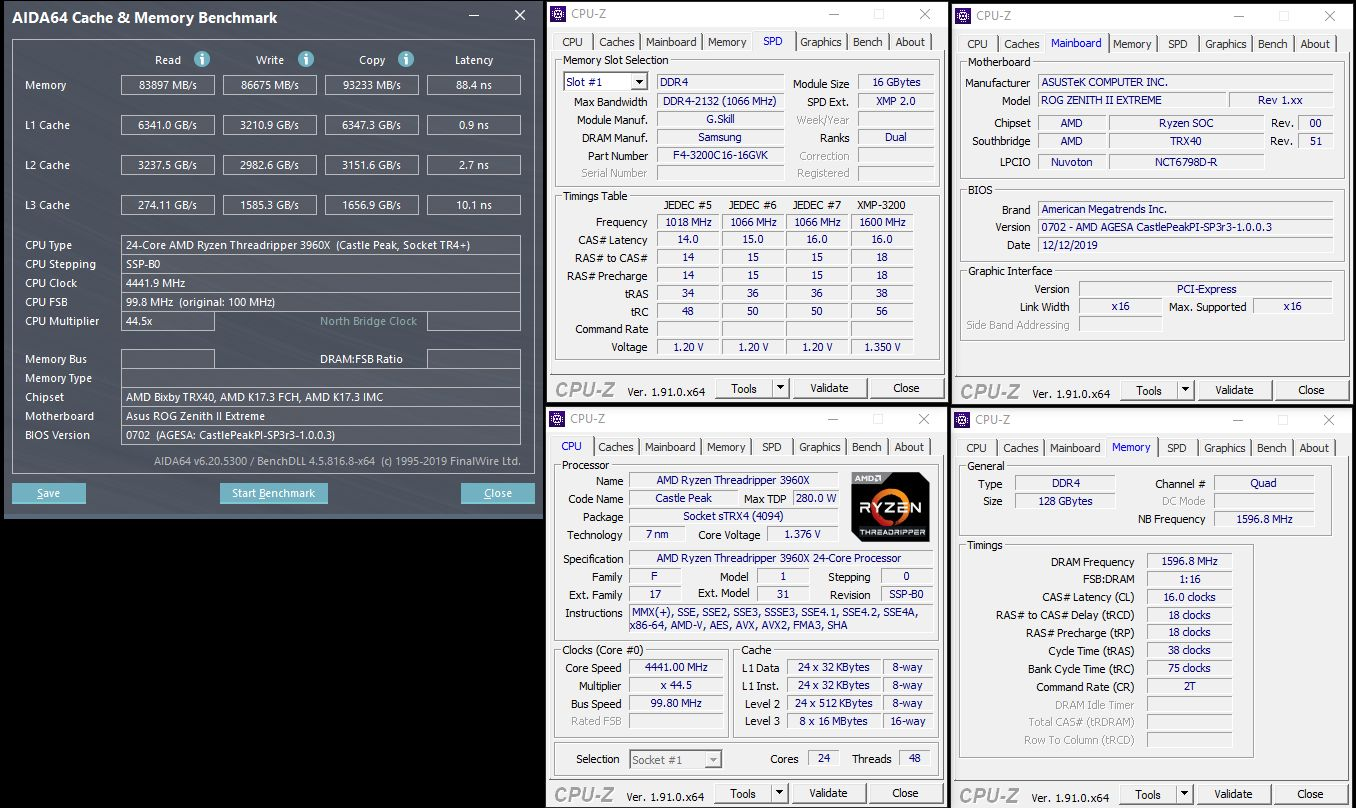
Task: Click the CPU-Z title icon in the SPD window
Action: (x=558, y=14)
